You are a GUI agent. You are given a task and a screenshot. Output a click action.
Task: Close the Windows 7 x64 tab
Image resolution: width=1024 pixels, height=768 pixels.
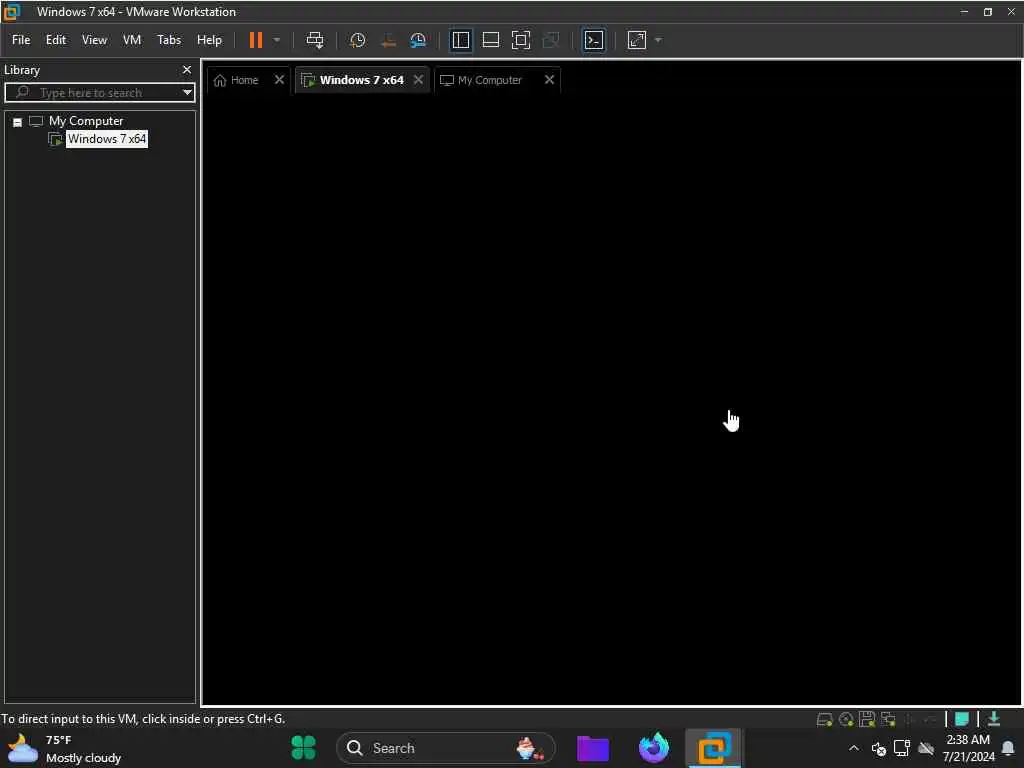418,80
